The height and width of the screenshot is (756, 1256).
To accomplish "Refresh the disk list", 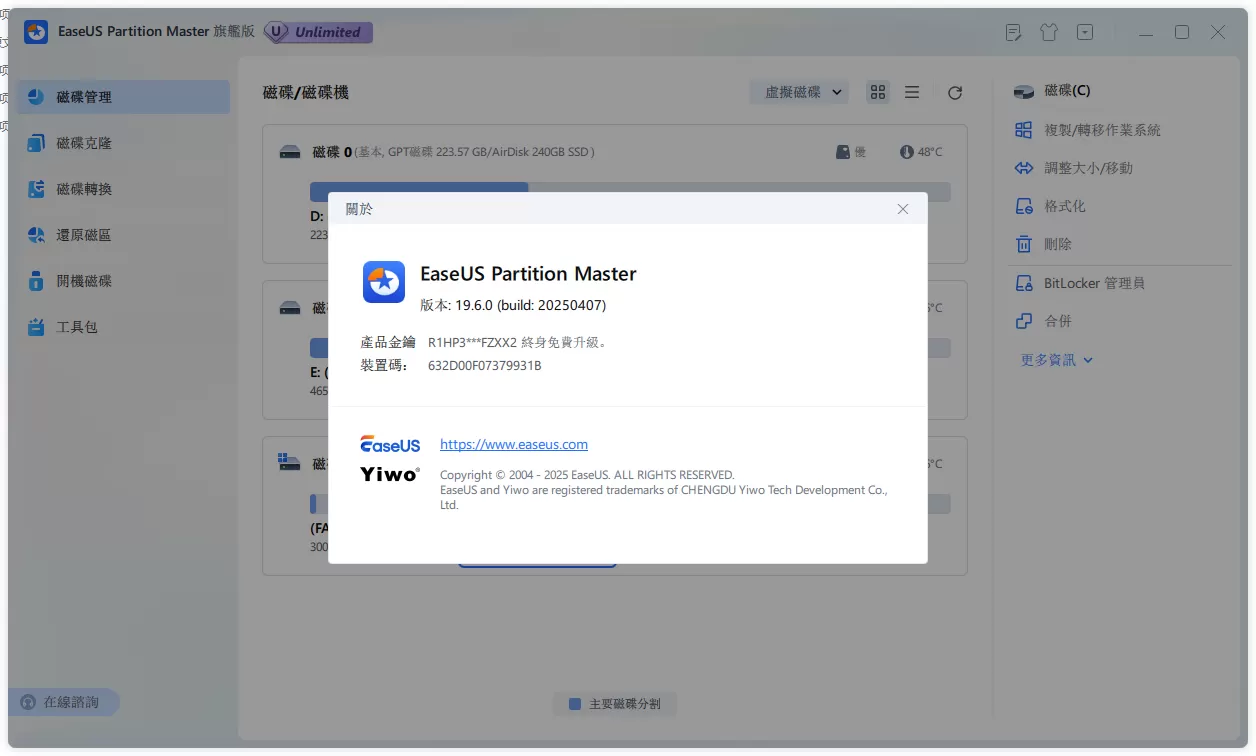I will coord(954,92).
